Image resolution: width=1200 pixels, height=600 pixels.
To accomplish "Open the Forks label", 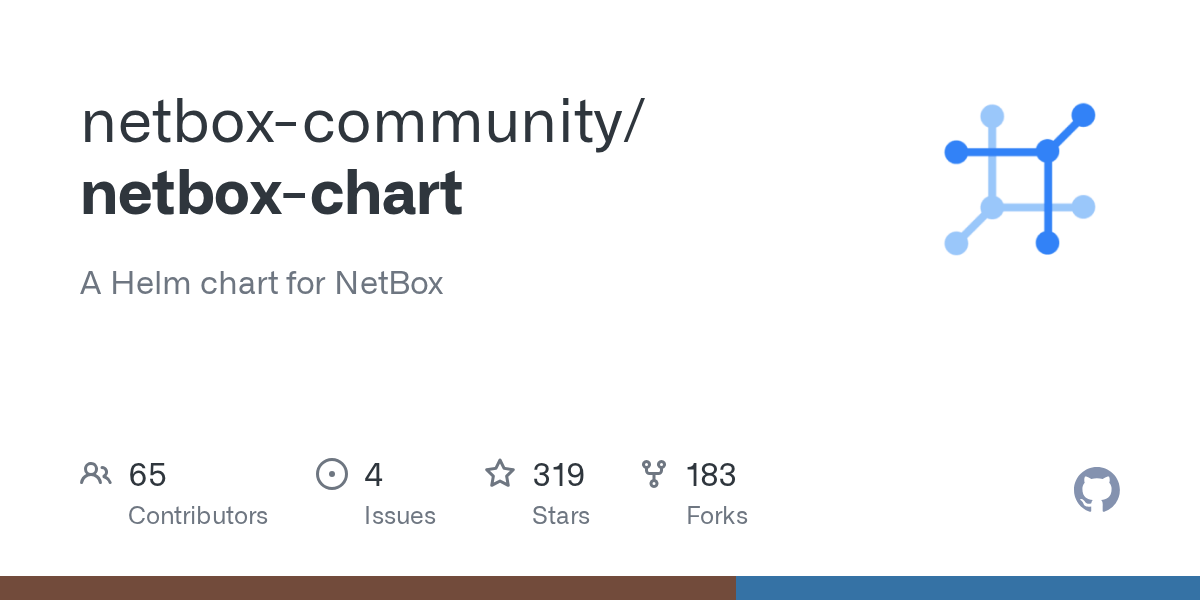I will coord(717,516).
